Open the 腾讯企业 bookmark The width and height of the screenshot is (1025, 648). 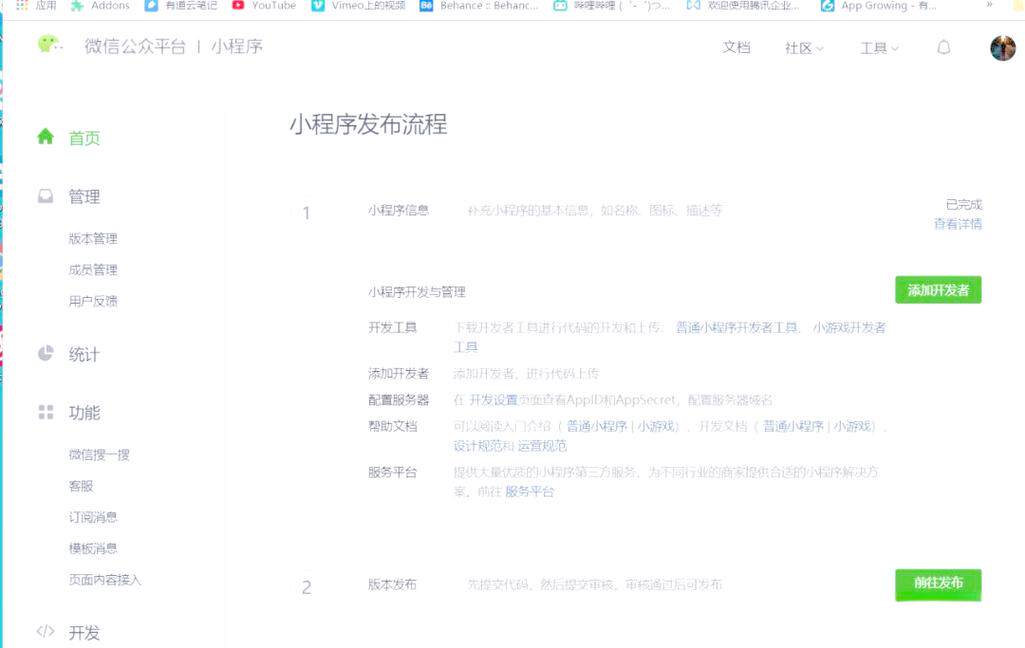[743, 5]
